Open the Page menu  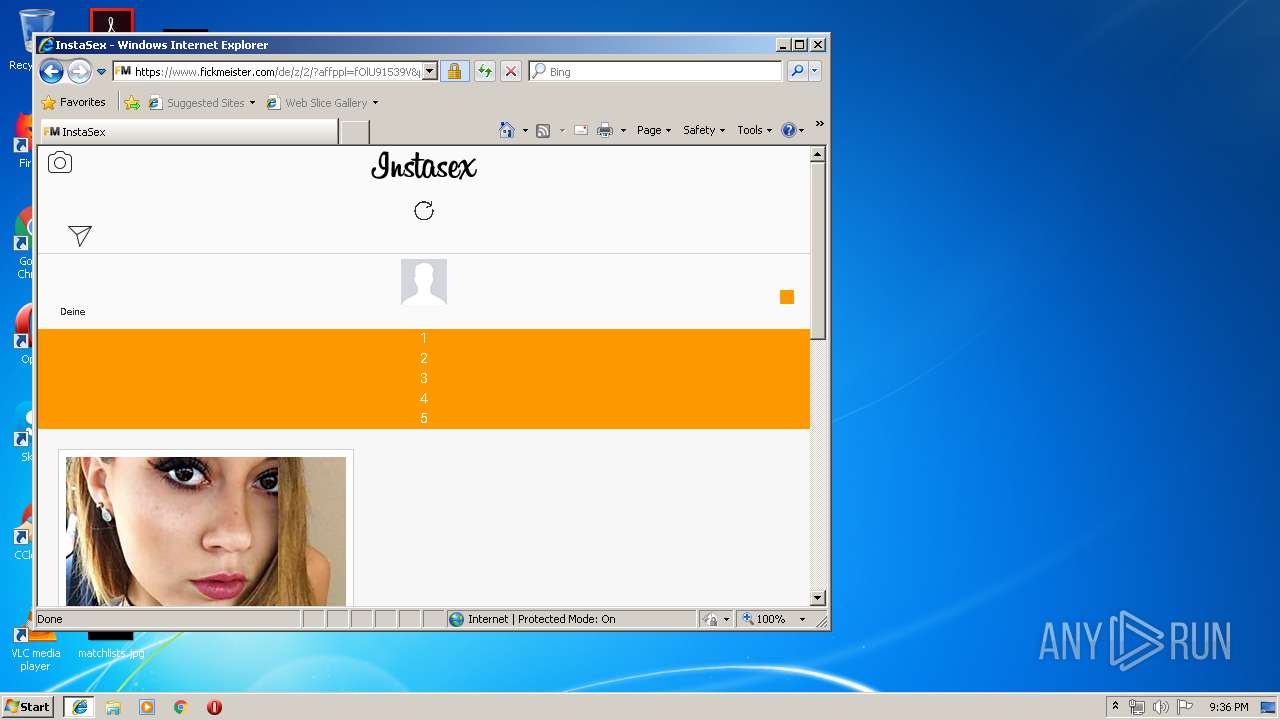pos(654,130)
